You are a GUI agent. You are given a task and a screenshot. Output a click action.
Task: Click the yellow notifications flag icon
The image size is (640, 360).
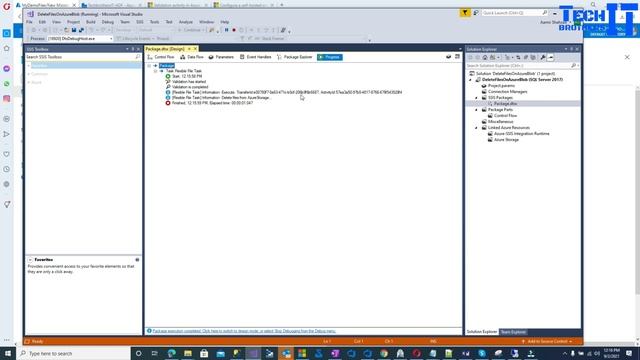tap(465, 13)
